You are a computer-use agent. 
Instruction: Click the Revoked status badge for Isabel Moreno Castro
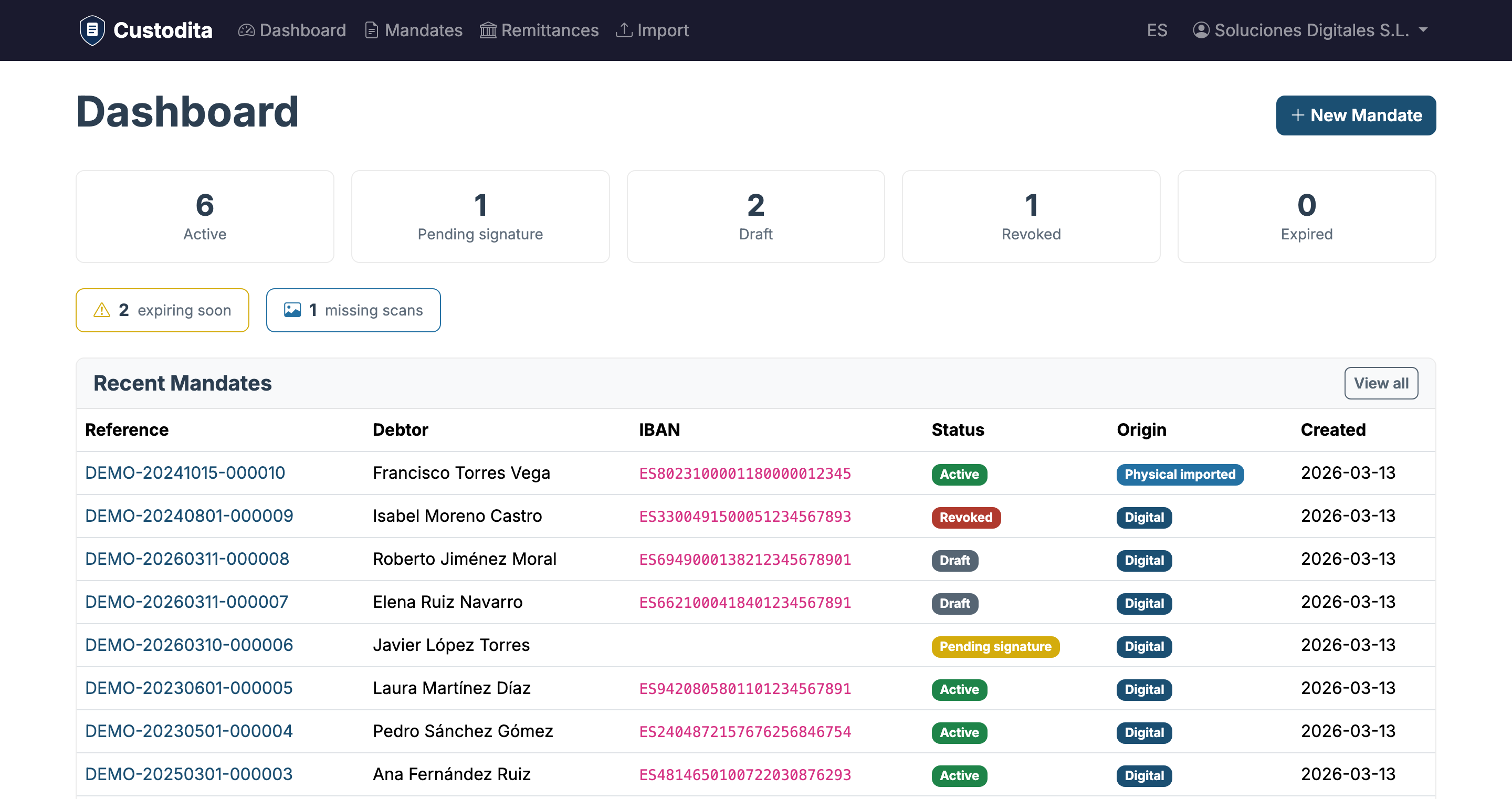click(x=965, y=517)
